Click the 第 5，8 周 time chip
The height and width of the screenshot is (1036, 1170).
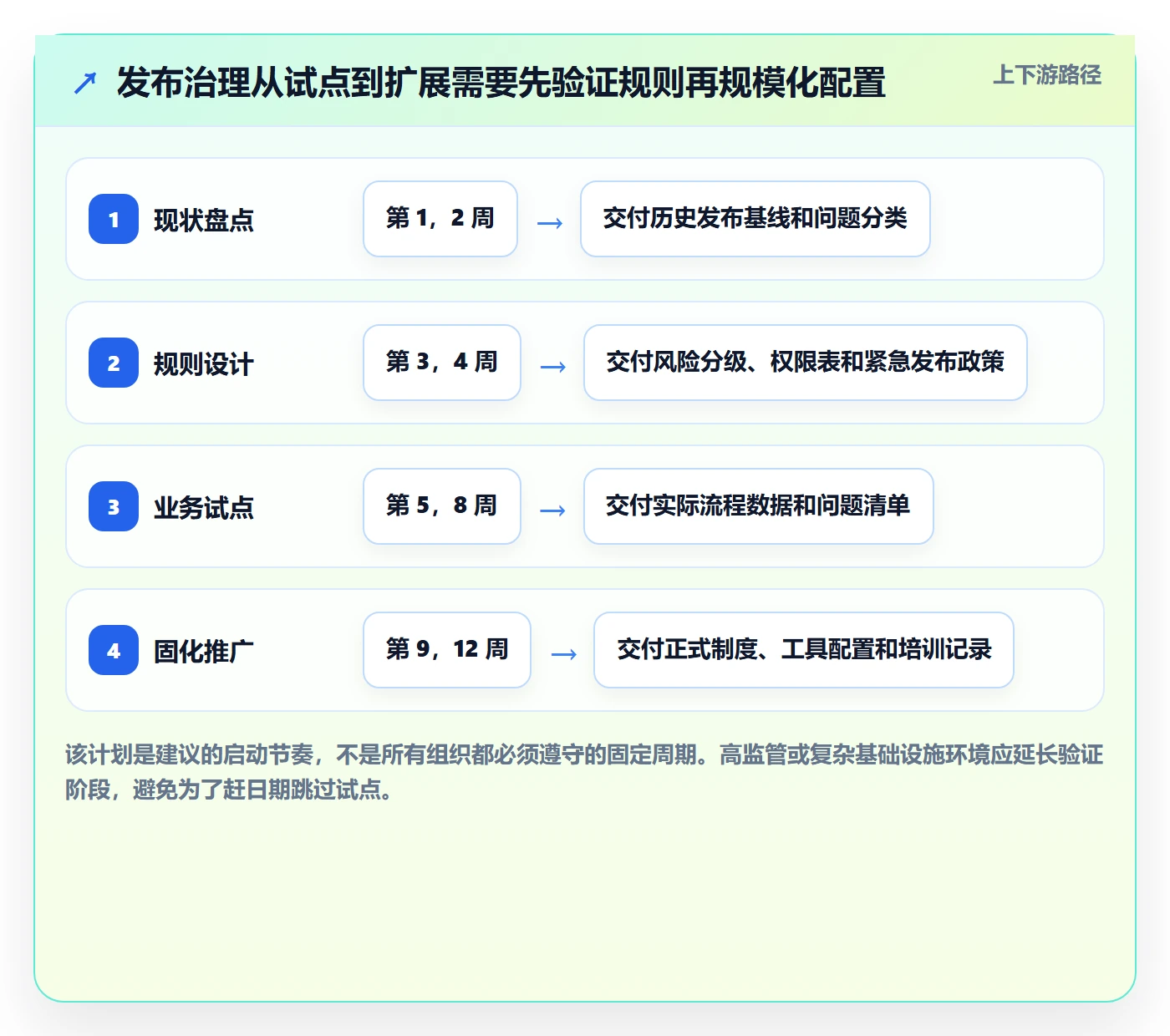[x=442, y=506]
